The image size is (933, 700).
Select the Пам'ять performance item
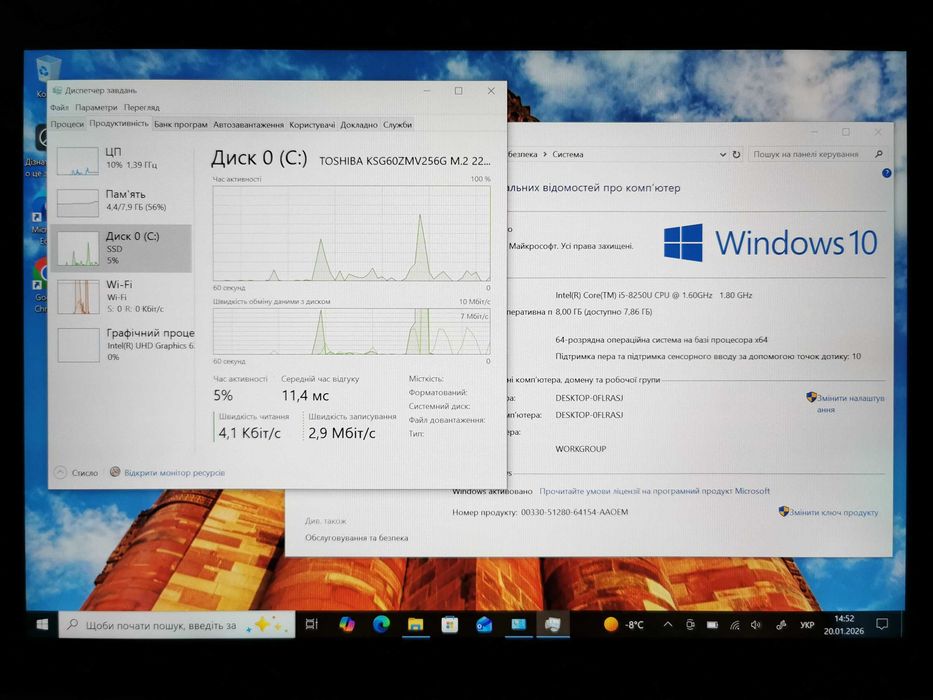[121, 202]
